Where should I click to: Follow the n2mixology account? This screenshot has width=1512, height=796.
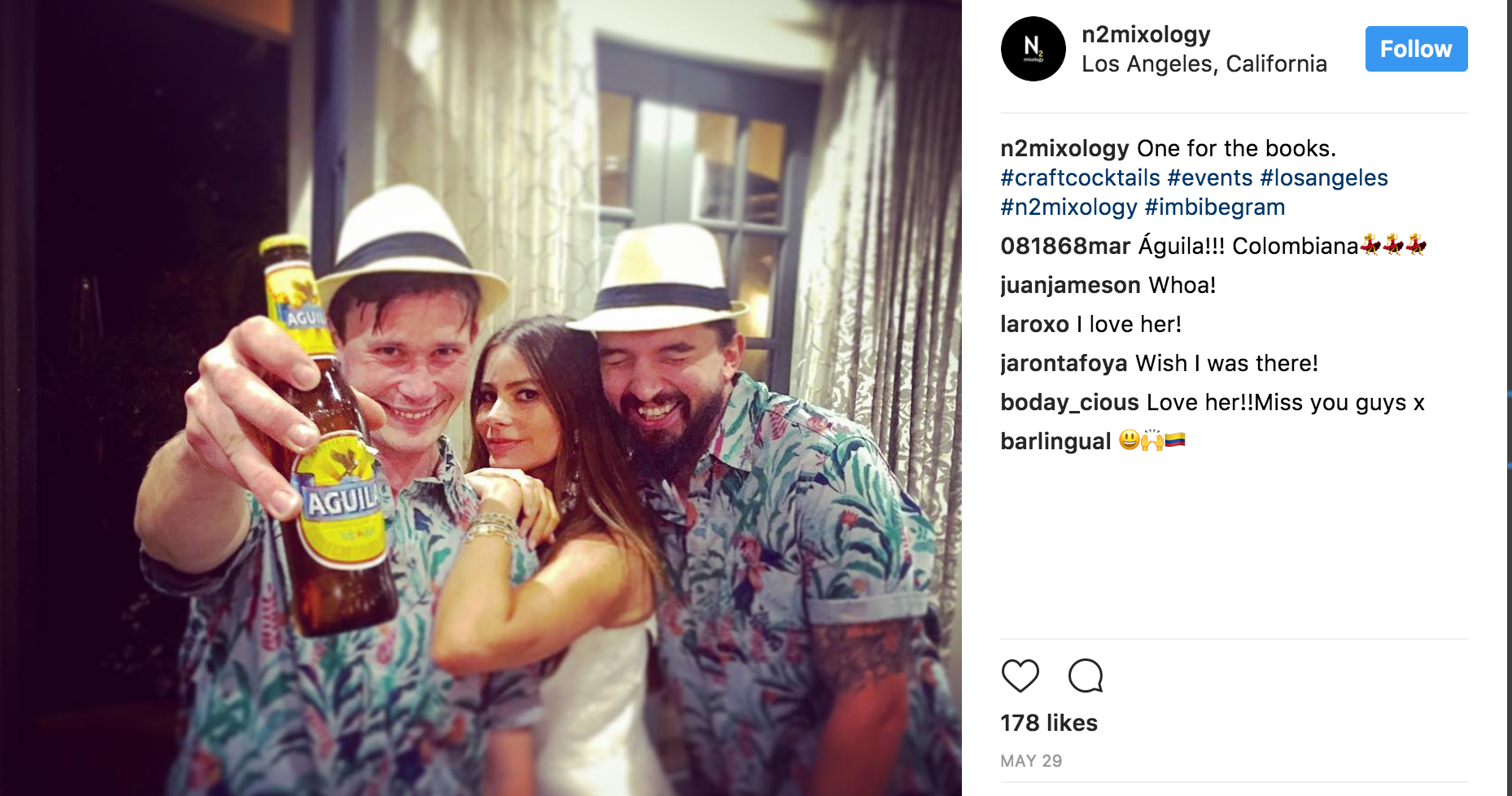point(1416,49)
